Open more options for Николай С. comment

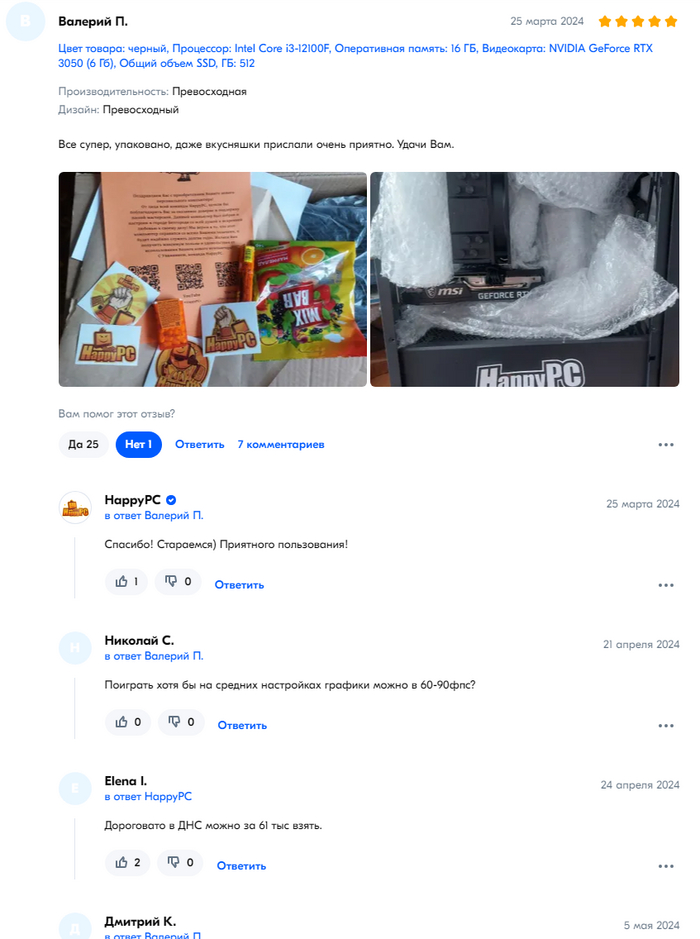(x=666, y=726)
